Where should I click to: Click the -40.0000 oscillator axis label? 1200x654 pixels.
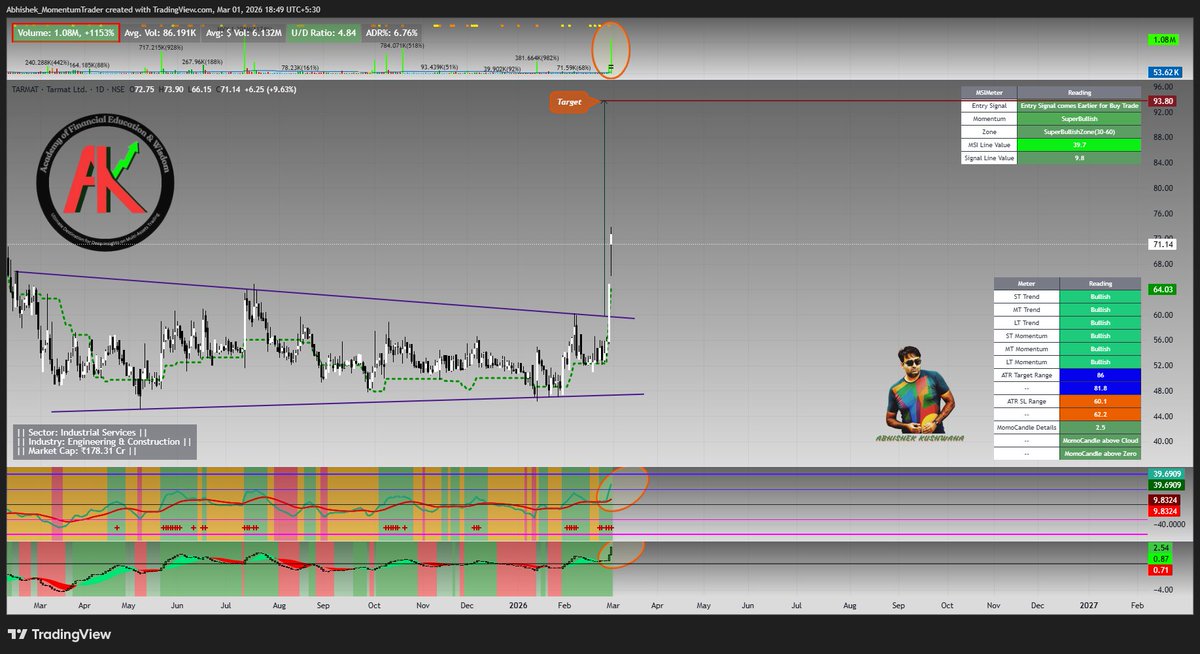(x=1168, y=522)
